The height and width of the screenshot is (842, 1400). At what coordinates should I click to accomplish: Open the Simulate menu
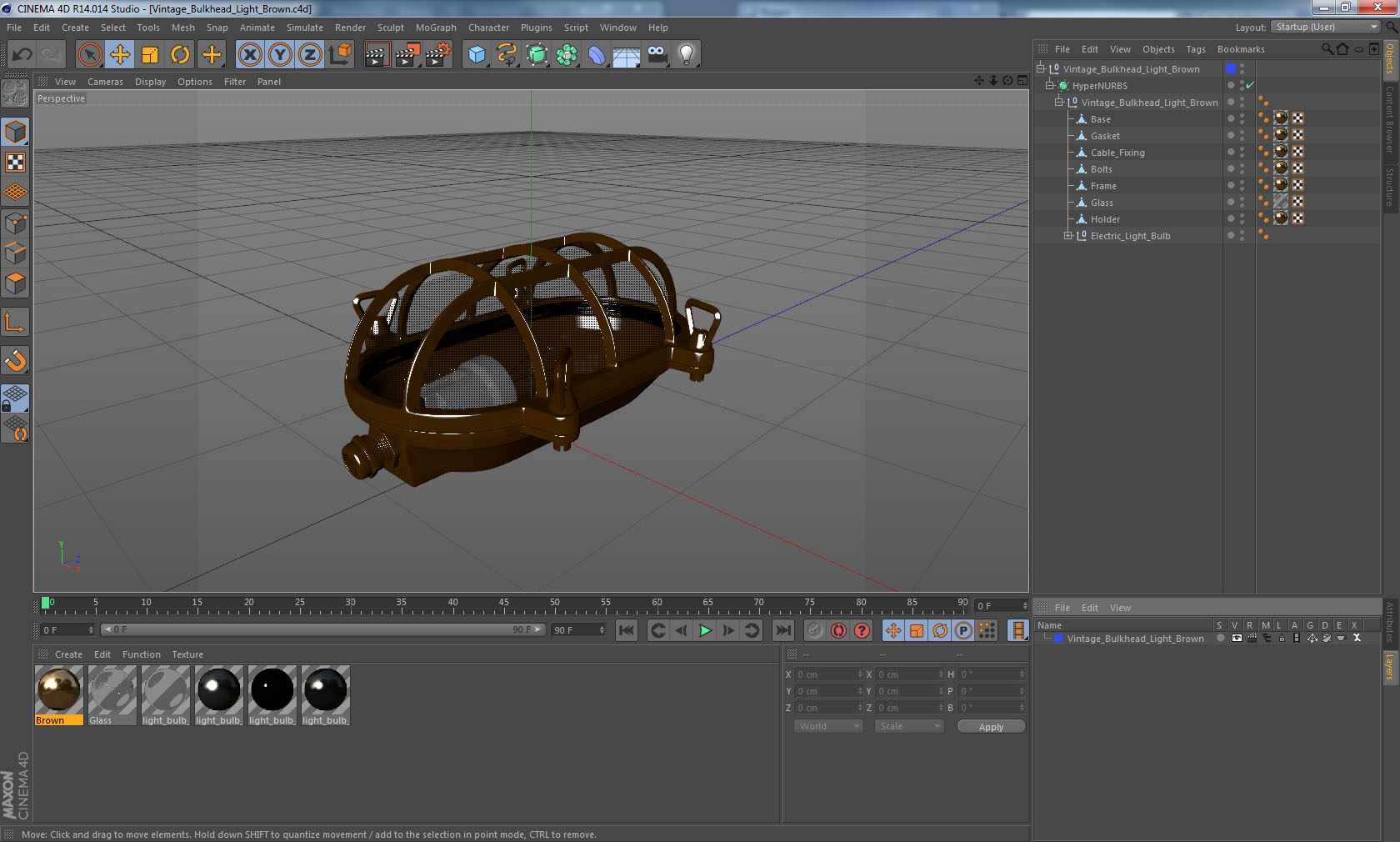[x=305, y=28]
